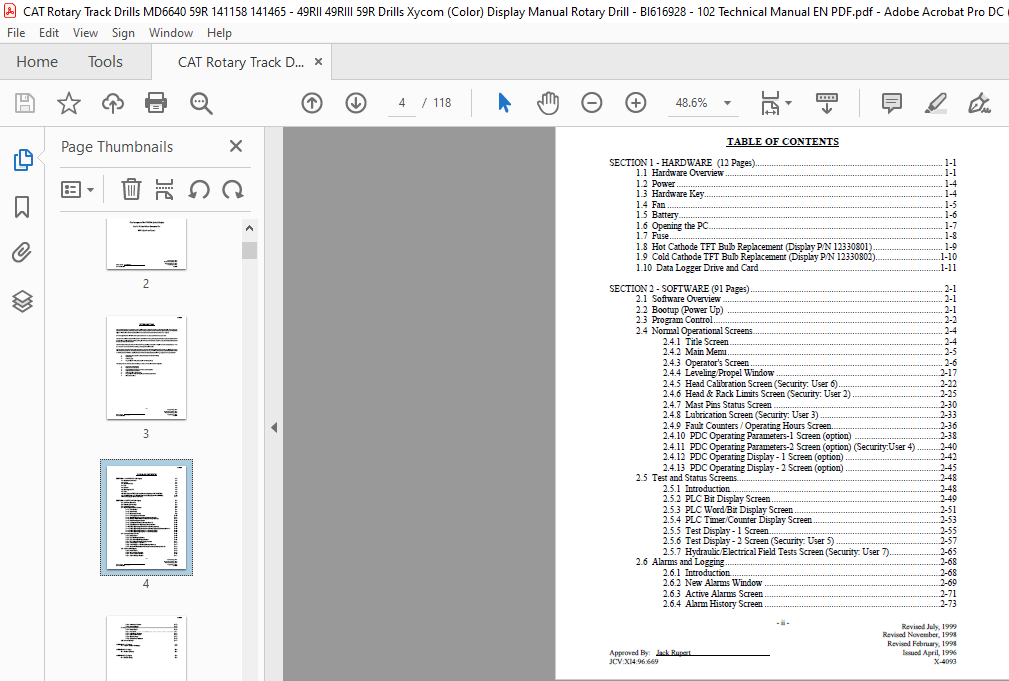Click the 48.6% zoom value field

point(691,103)
